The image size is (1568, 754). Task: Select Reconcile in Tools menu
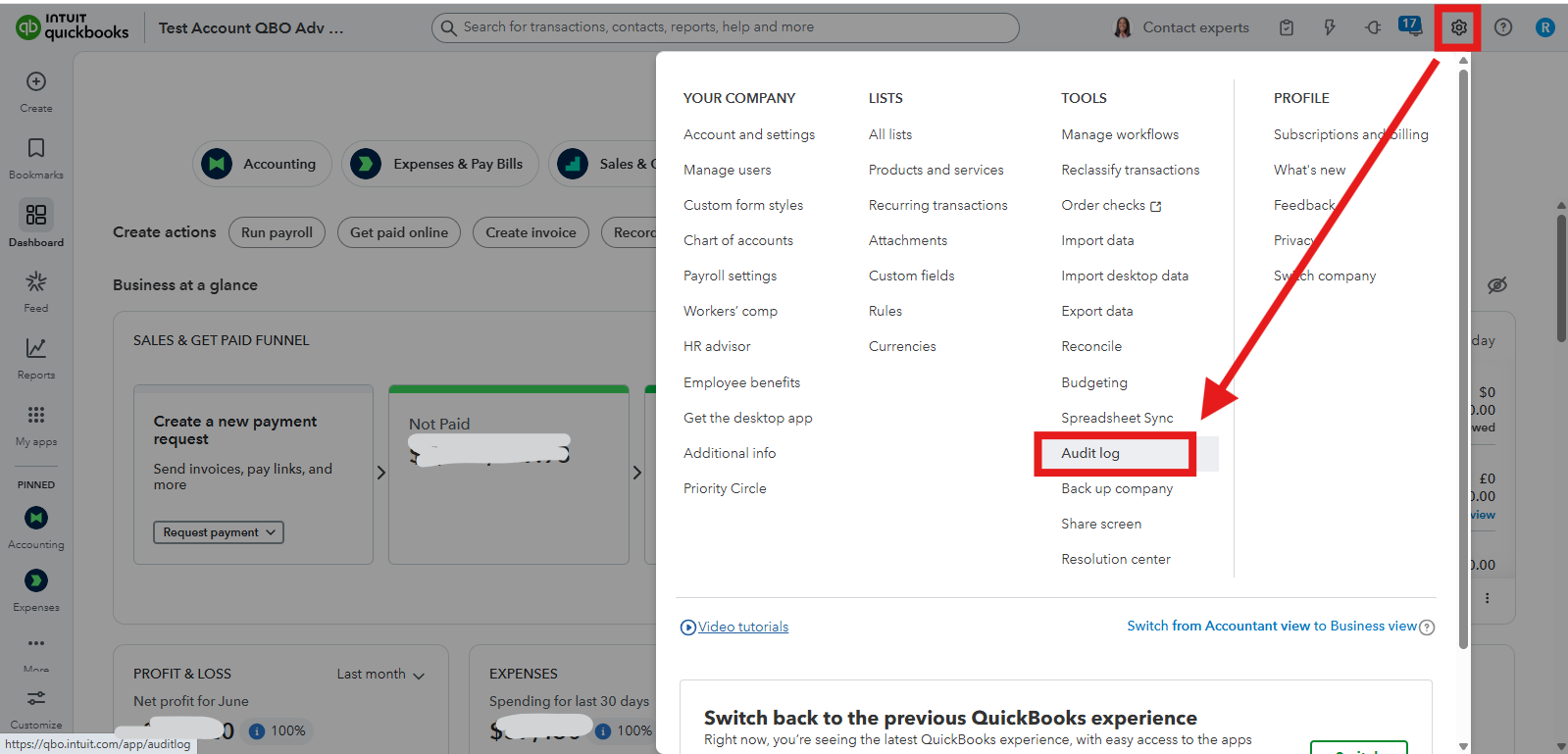1091,346
